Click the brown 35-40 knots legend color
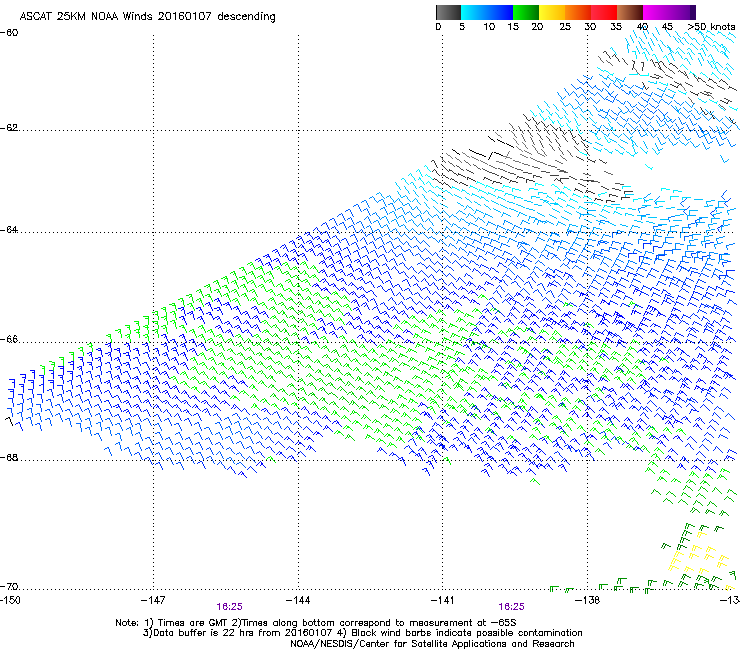 [x=630, y=12]
